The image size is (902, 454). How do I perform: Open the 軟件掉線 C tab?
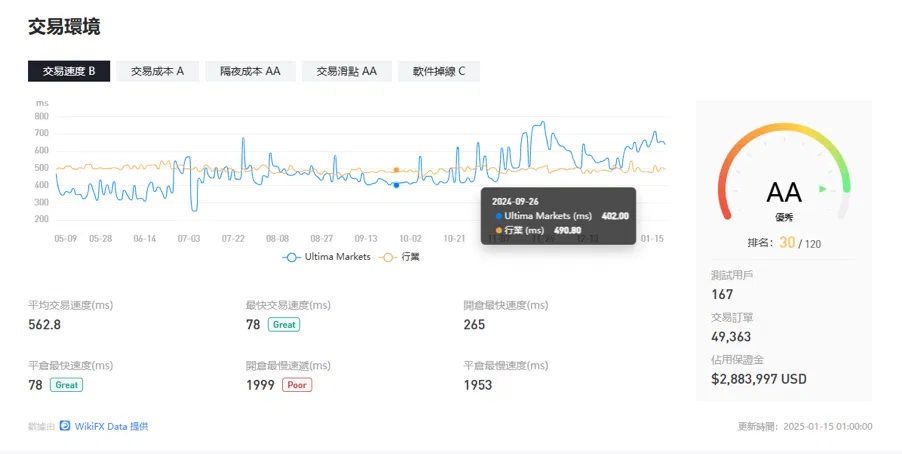tap(439, 71)
